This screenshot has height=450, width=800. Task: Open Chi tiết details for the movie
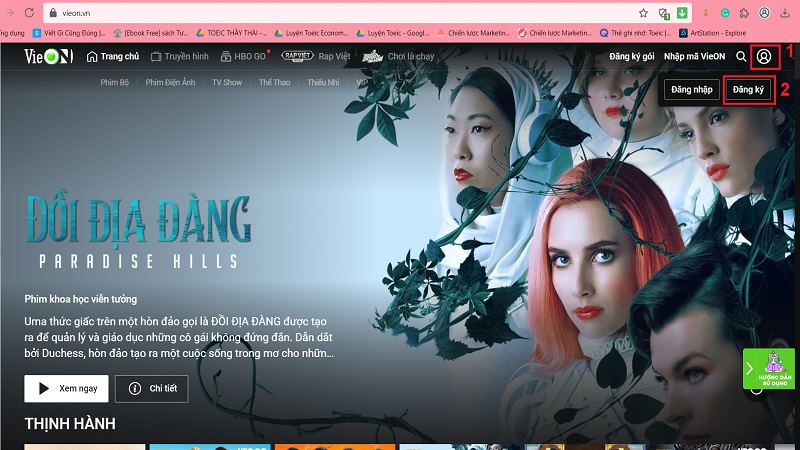click(x=156, y=387)
